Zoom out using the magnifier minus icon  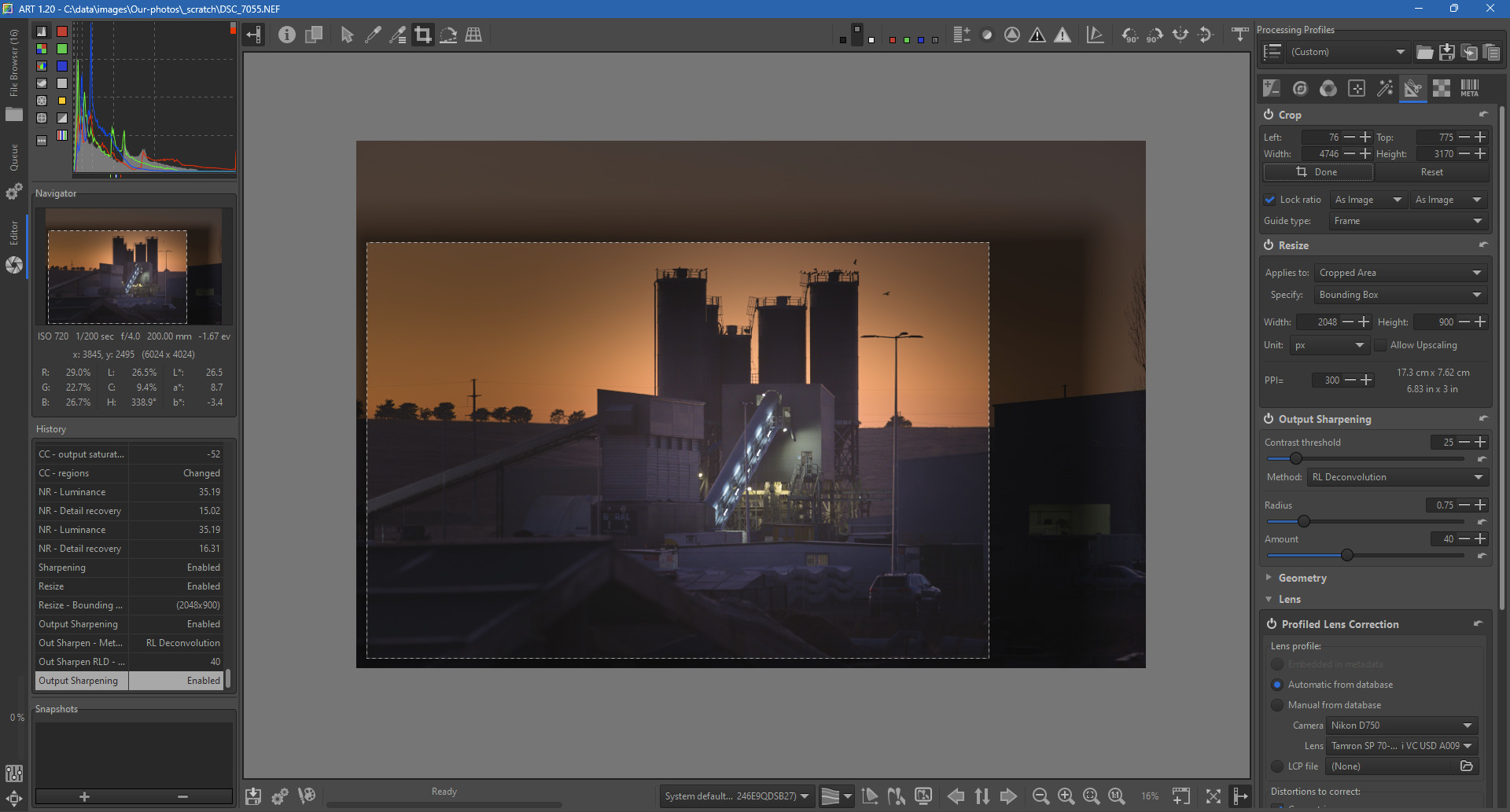1040,796
